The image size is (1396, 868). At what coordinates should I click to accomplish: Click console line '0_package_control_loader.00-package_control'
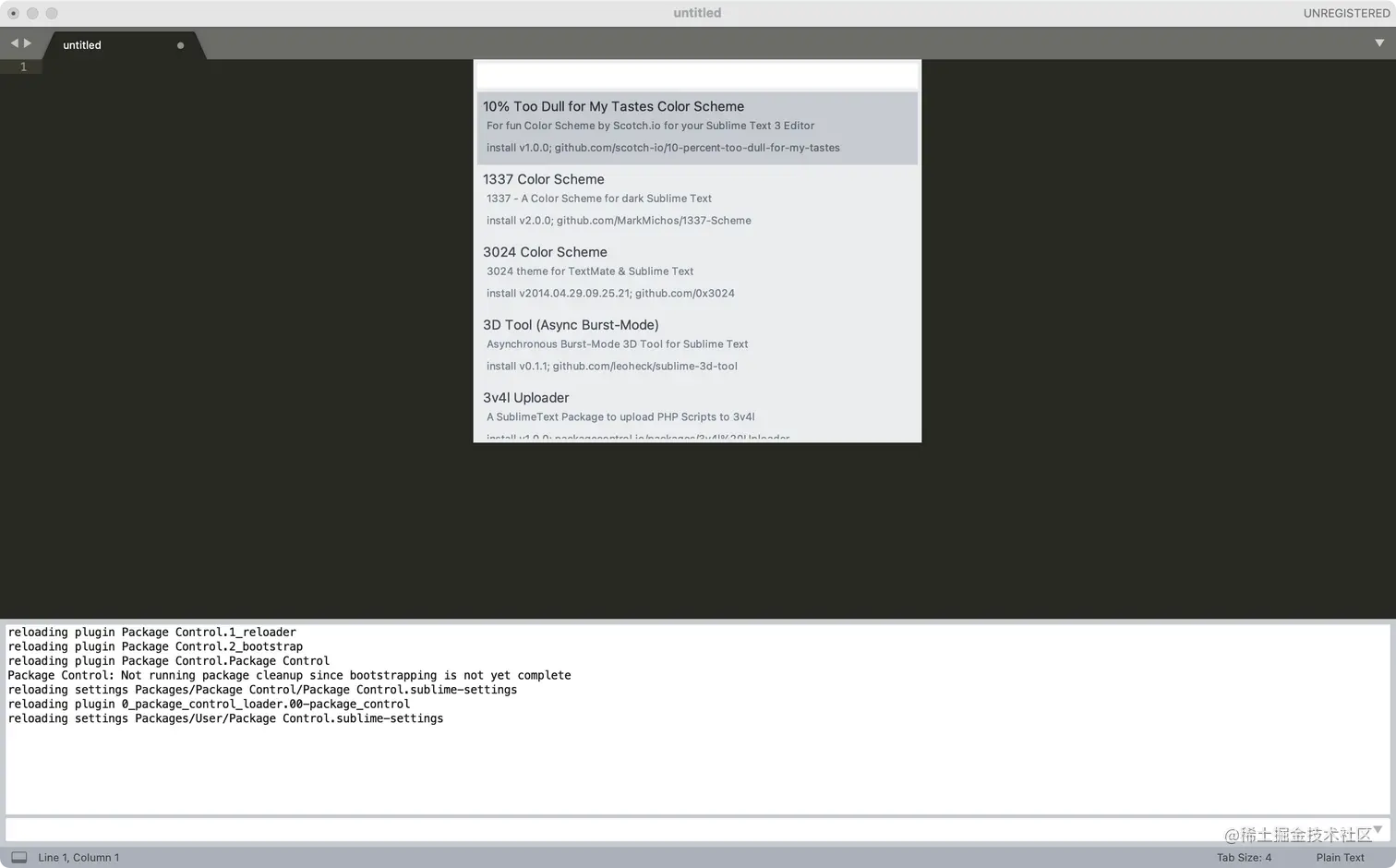(209, 704)
